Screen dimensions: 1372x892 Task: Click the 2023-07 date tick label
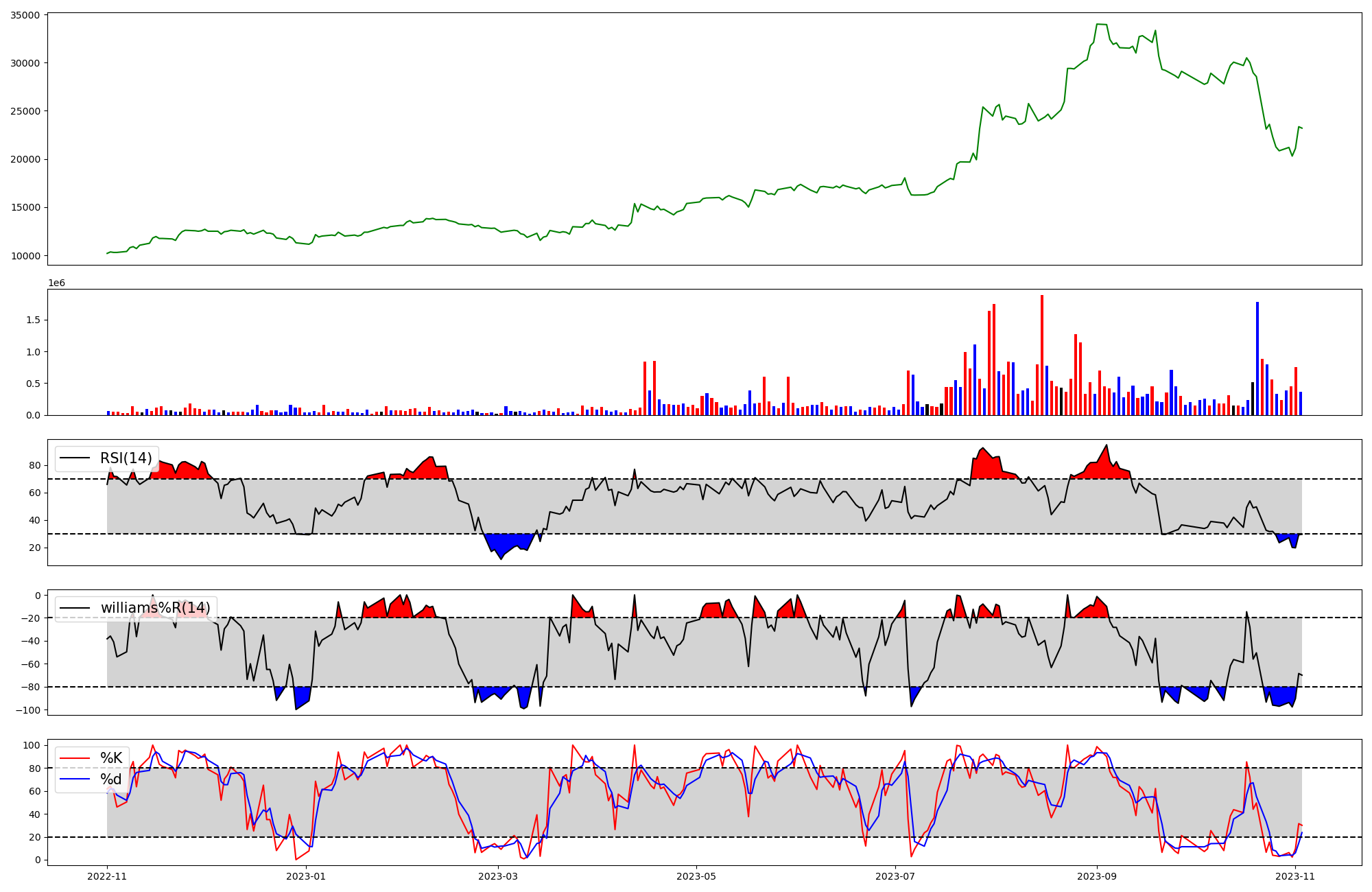895,876
